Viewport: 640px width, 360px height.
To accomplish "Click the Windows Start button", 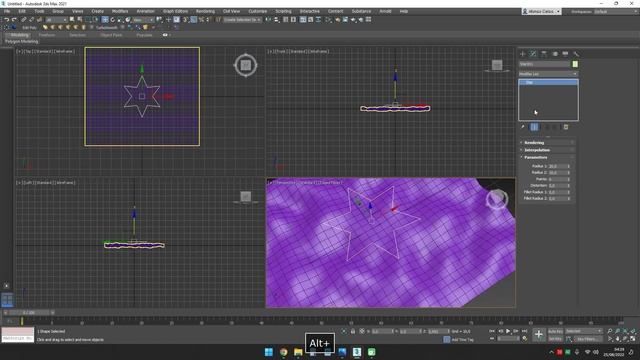I will pyautogui.click(x=269, y=352).
